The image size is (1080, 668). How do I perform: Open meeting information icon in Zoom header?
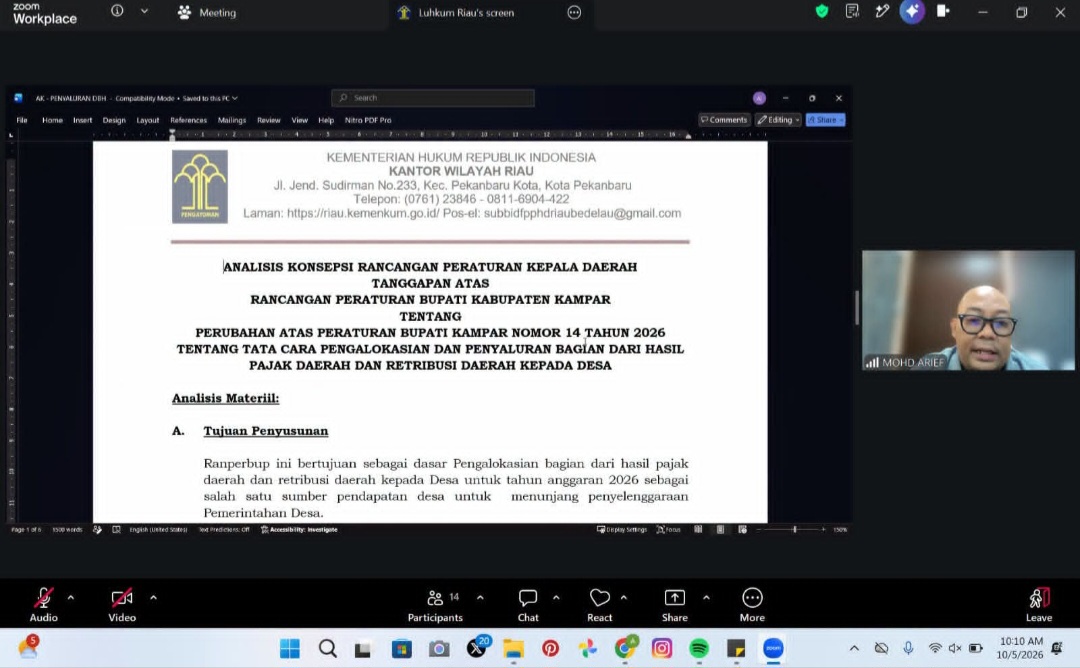click(117, 11)
